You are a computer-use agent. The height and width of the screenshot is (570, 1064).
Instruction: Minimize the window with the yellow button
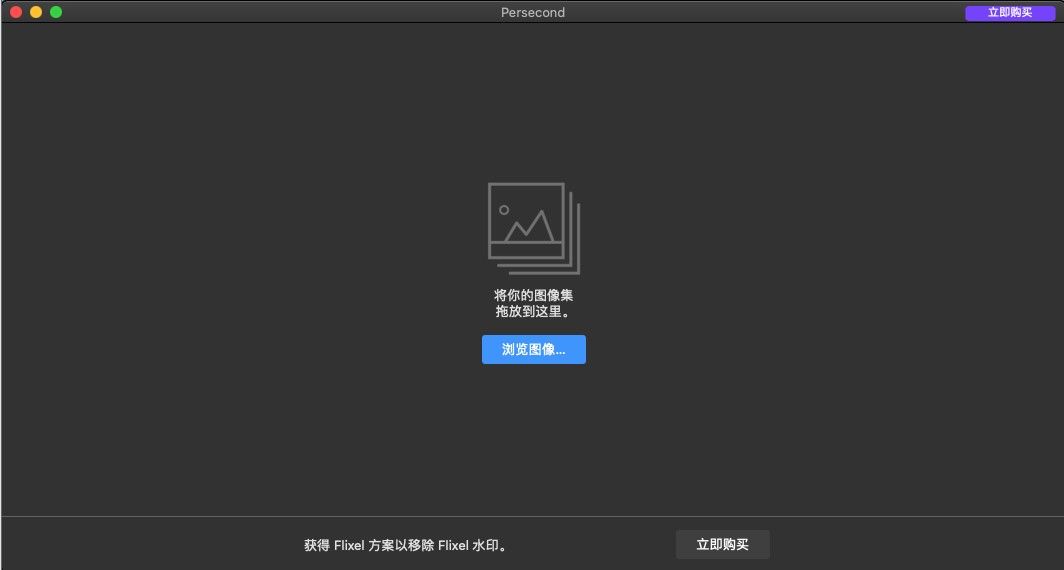pyautogui.click(x=36, y=12)
